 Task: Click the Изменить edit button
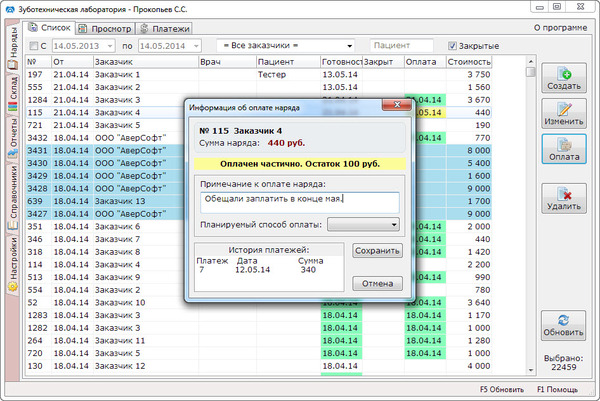[564, 113]
